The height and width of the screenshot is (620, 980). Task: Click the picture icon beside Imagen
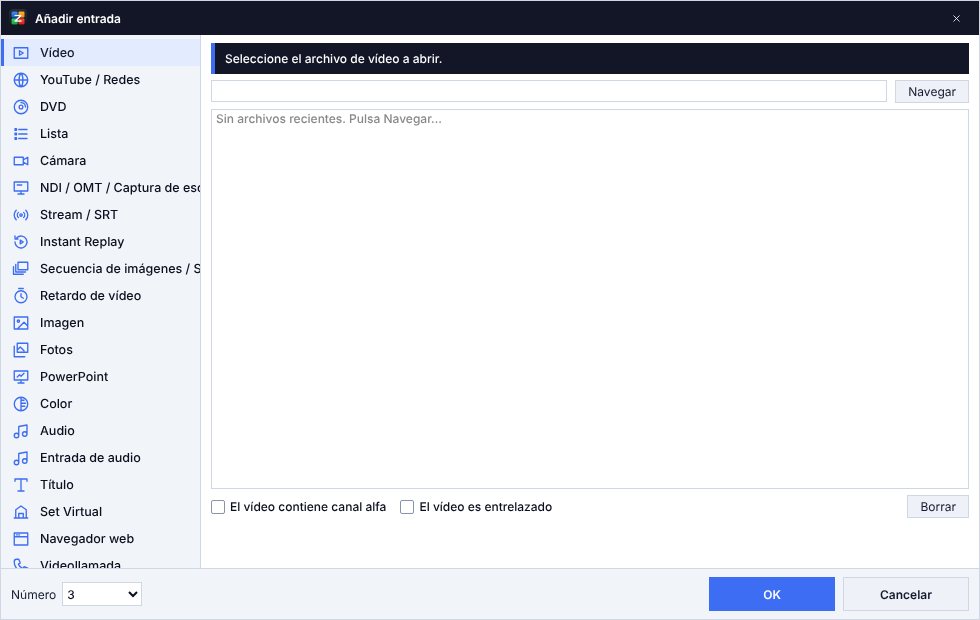(21, 322)
